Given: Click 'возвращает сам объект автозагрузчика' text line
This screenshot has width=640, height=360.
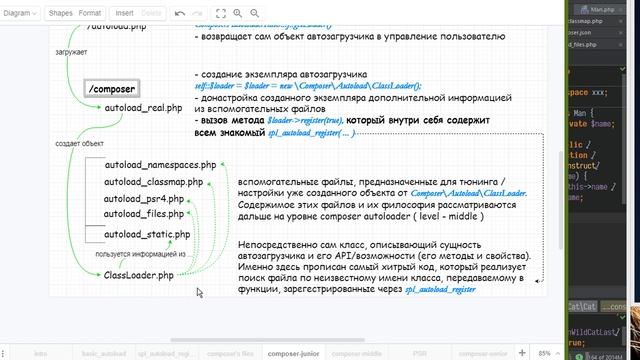Looking at the screenshot, I should pos(350,37).
